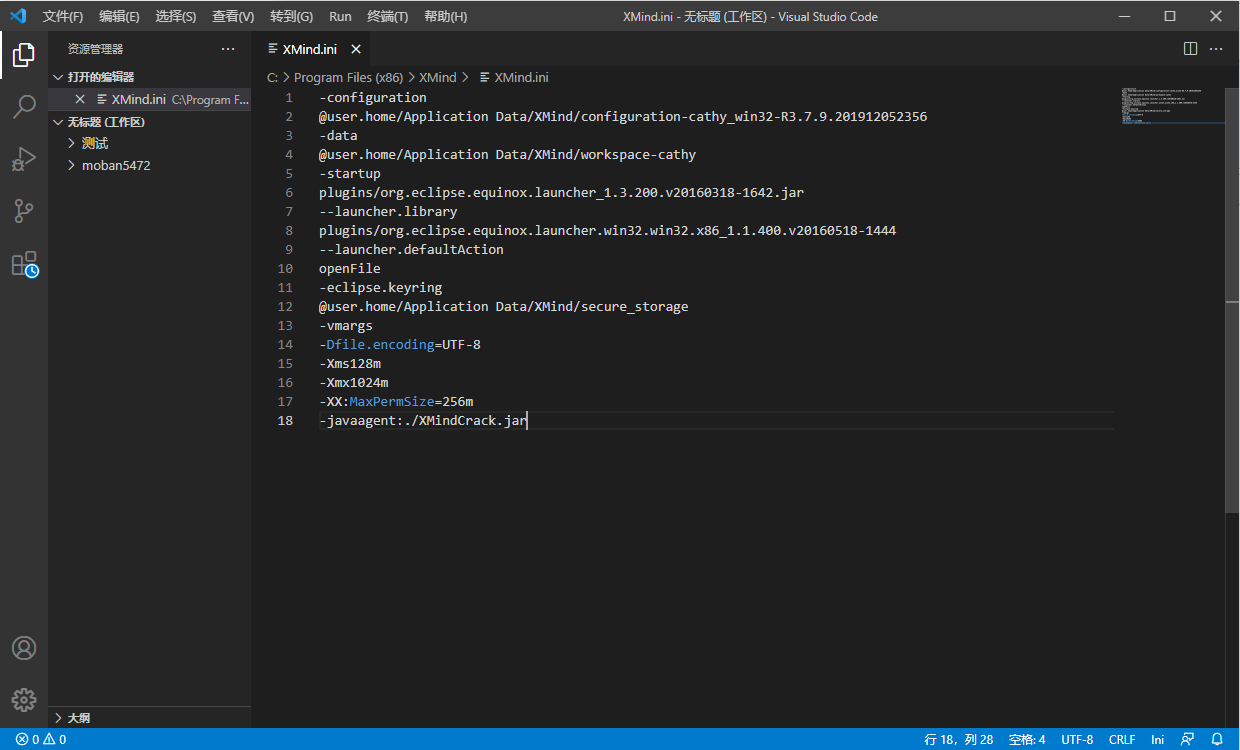Click the openFile line in editor

coord(350,268)
